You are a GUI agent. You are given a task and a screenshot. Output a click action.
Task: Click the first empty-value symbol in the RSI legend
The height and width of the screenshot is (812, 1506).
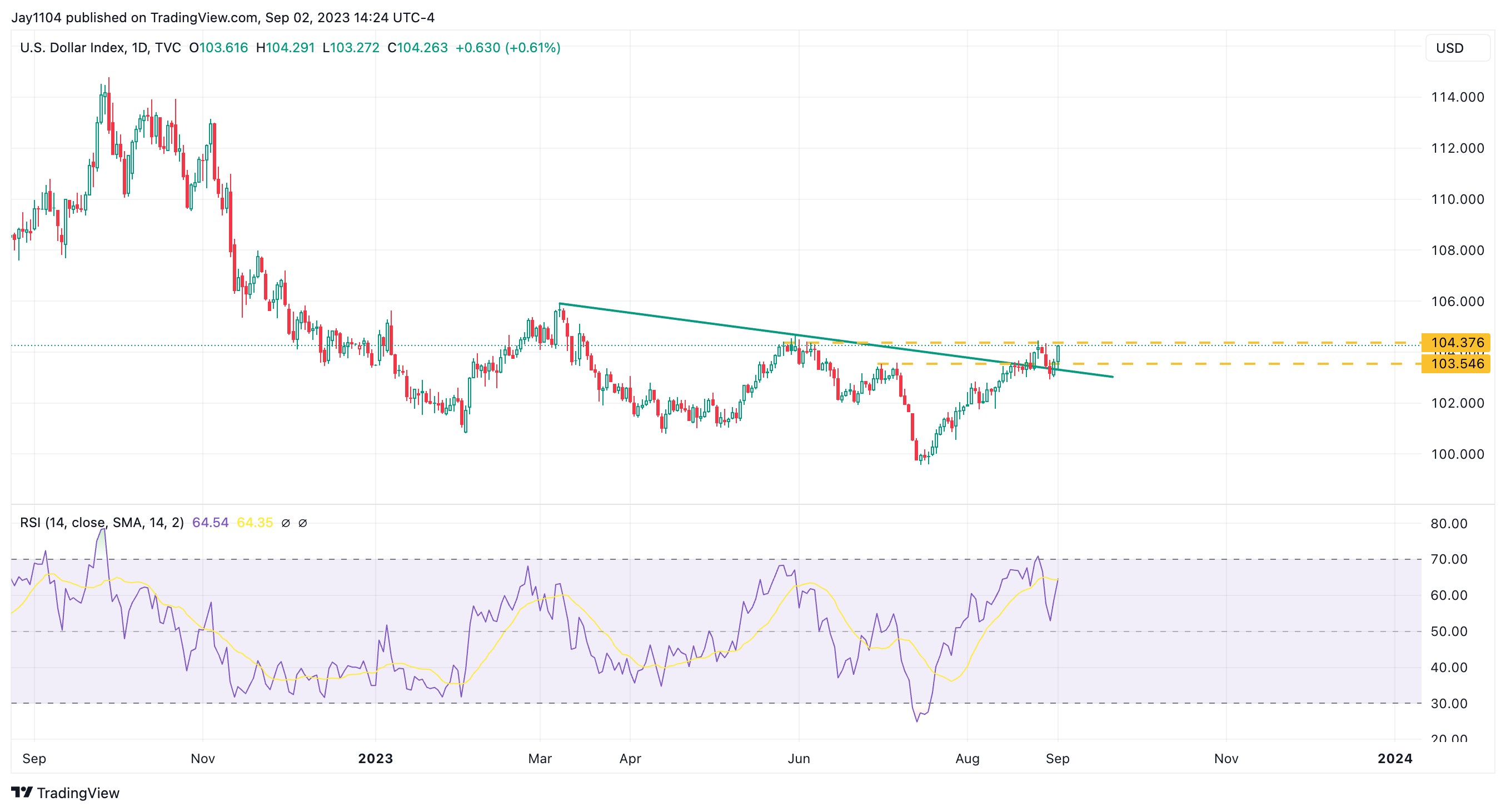click(x=285, y=523)
